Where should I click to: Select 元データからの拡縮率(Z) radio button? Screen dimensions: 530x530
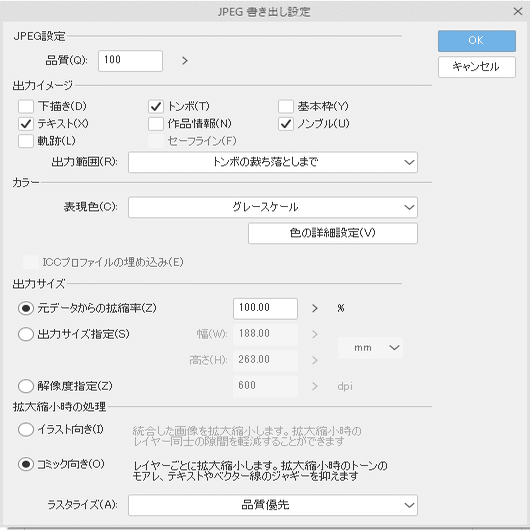26,308
